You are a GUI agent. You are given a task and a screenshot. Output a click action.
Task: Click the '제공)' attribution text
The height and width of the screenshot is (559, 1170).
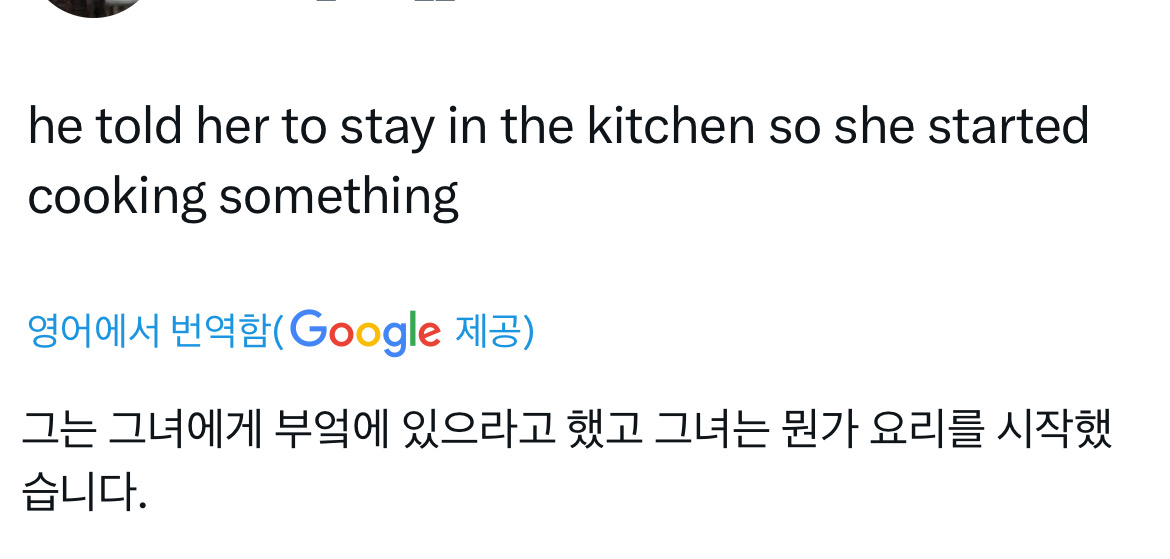(494, 331)
